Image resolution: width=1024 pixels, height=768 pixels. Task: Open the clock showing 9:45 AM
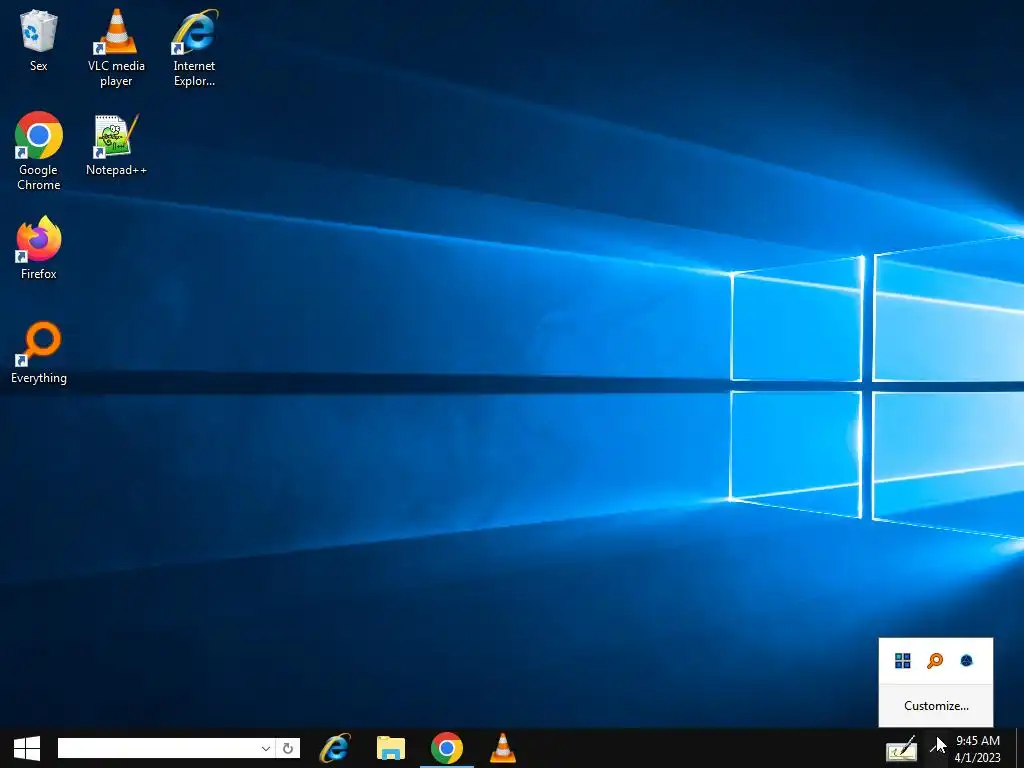[x=978, y=748]
